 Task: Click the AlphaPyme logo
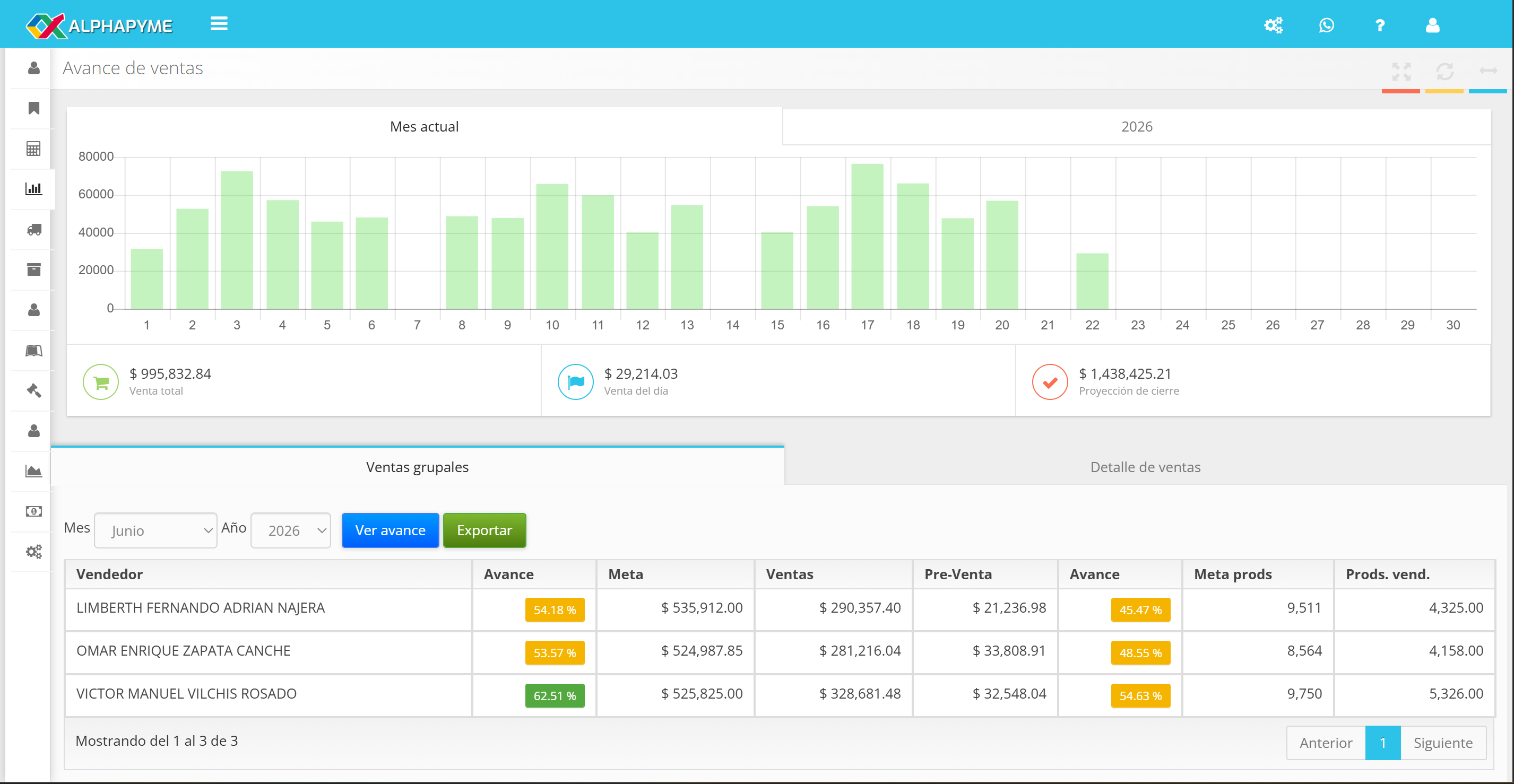(99, 25)
